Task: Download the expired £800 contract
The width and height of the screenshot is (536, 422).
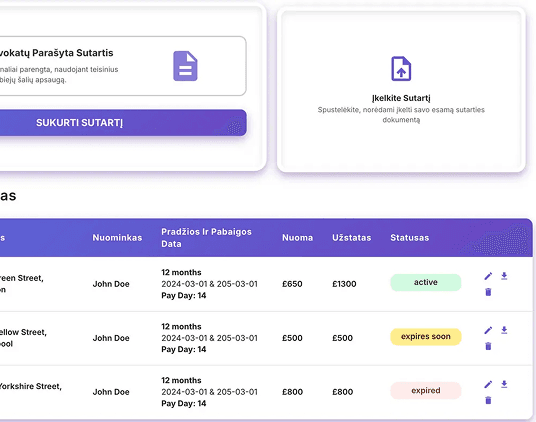Action: pos(504,384)
